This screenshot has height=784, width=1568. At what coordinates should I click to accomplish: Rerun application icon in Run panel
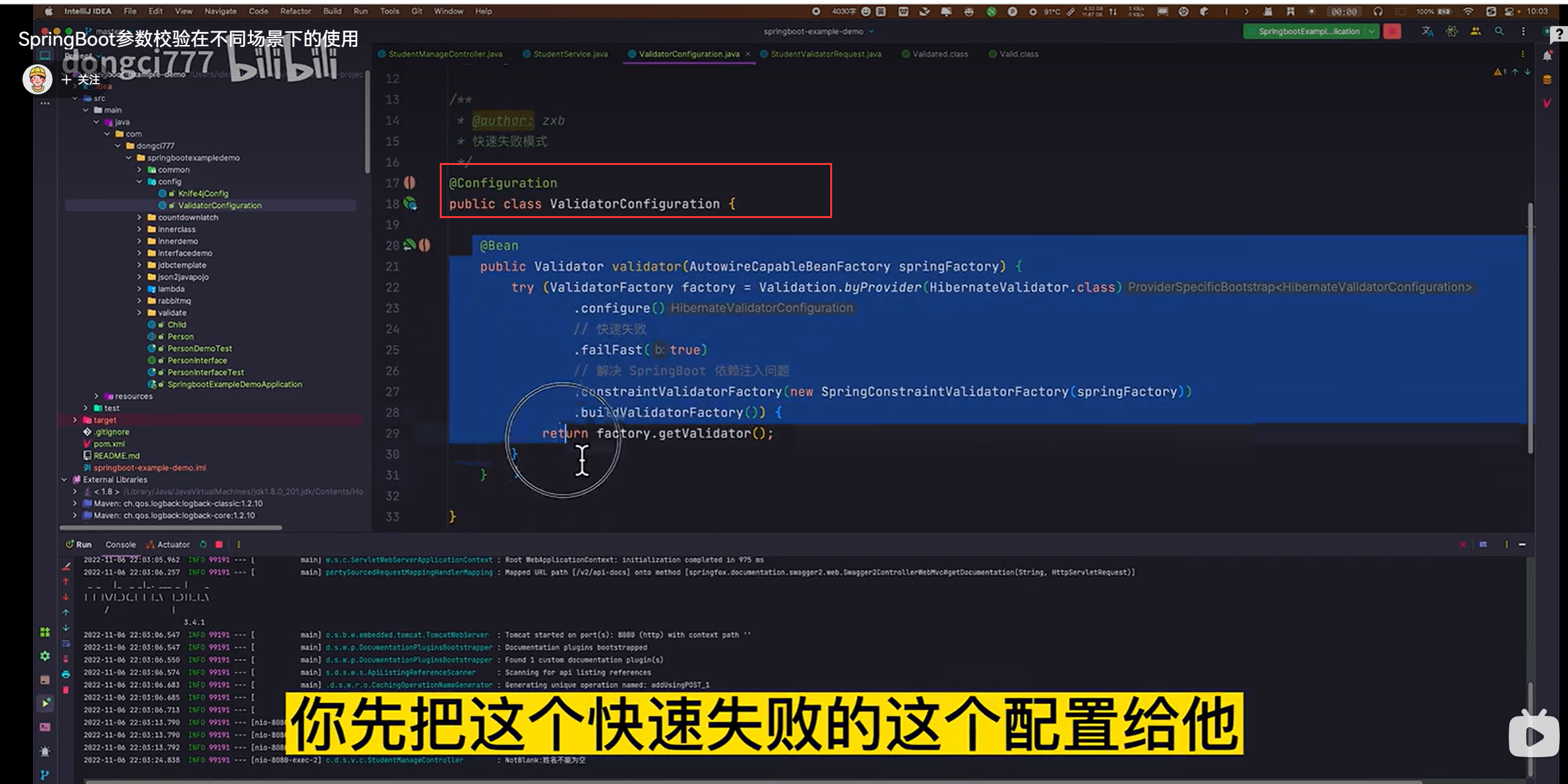click(x=203, y=545)
